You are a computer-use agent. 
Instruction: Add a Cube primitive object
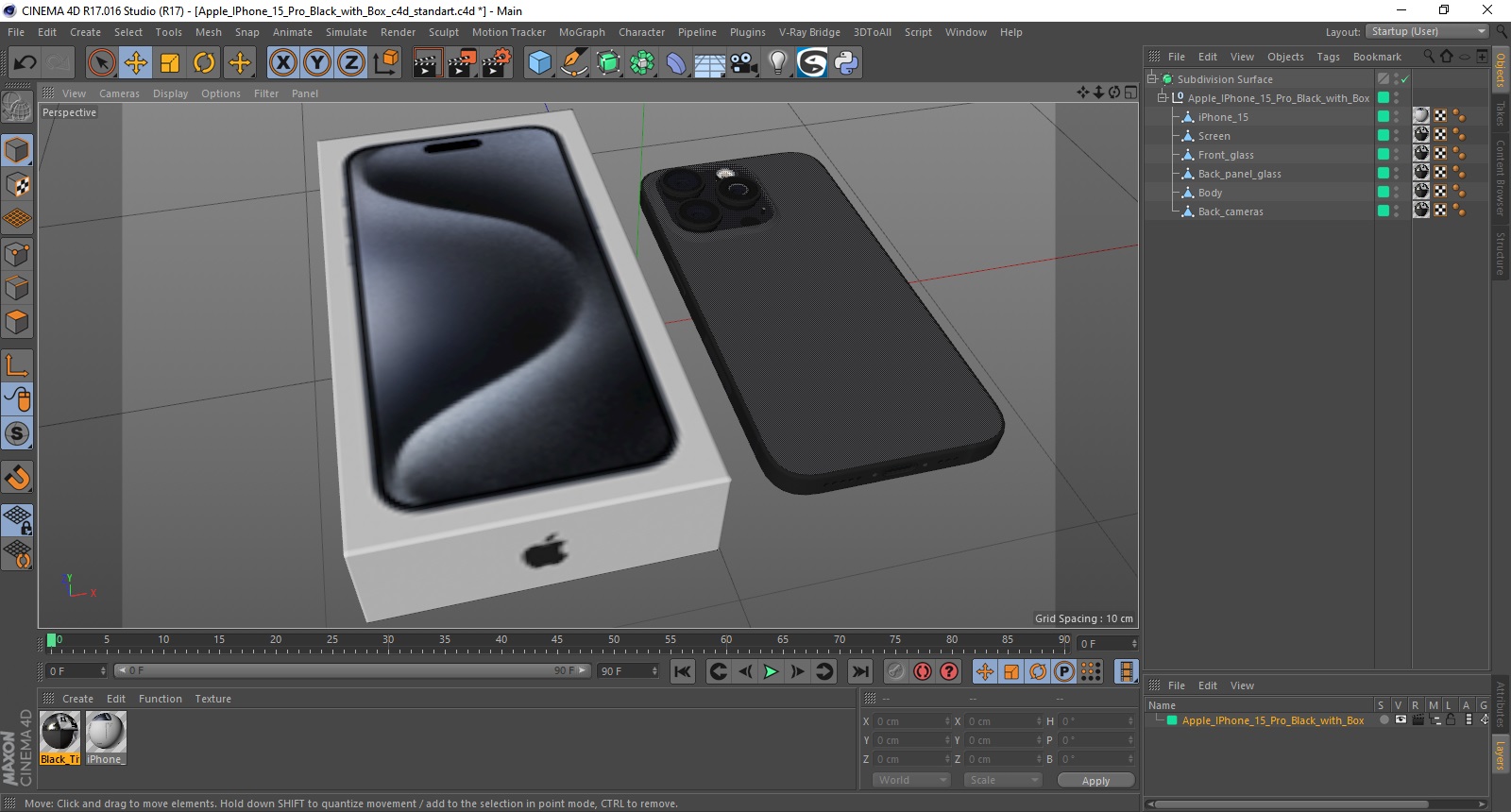click(x=539, y=63)
